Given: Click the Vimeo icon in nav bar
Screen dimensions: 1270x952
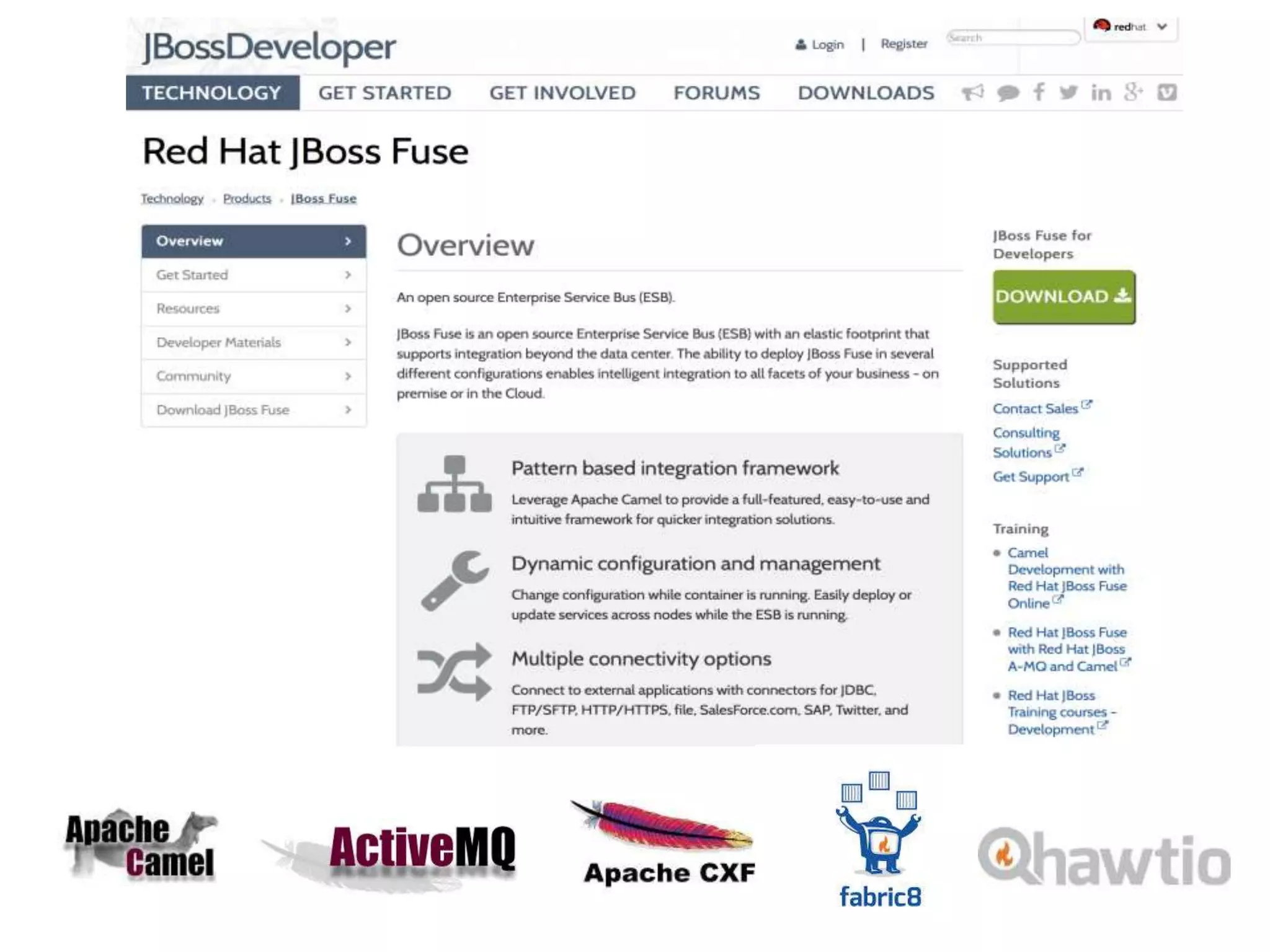Looking at the screenshot, I should (x=1166, y=93).
